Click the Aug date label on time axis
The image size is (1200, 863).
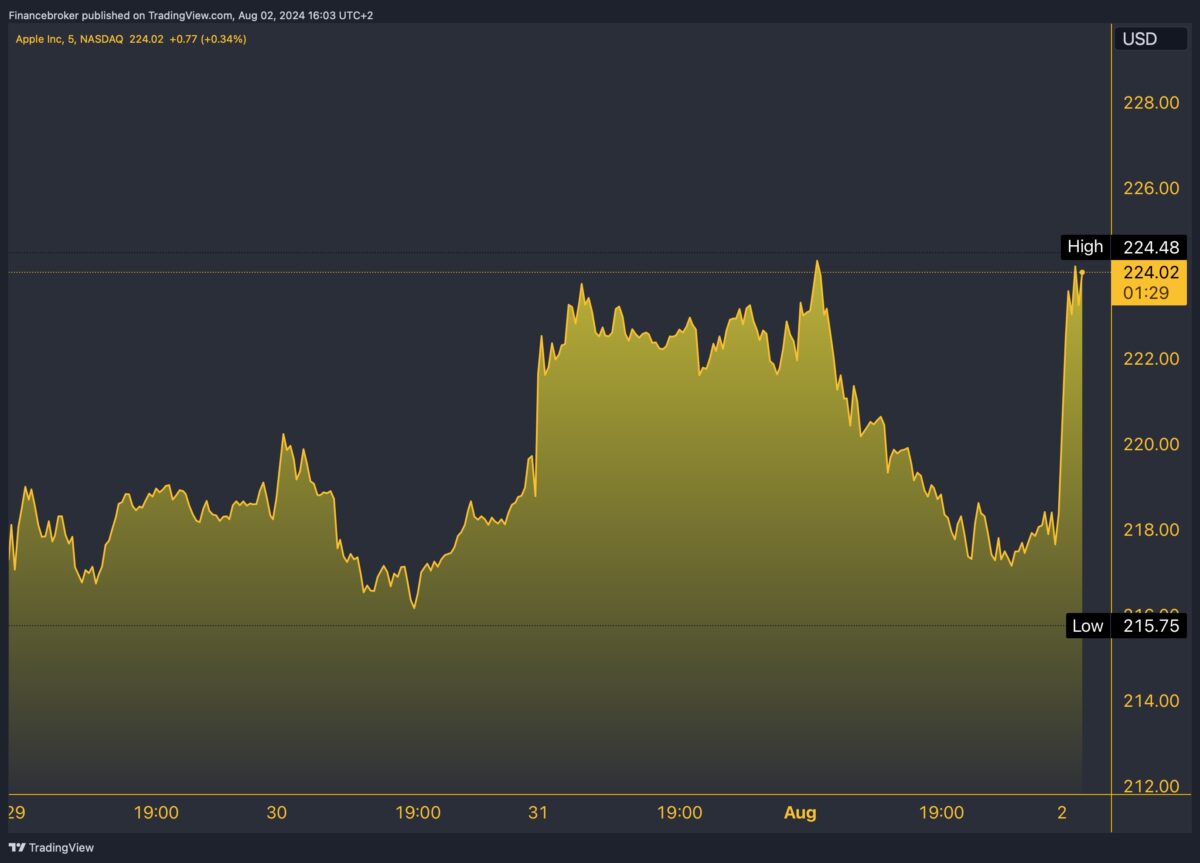800,813
